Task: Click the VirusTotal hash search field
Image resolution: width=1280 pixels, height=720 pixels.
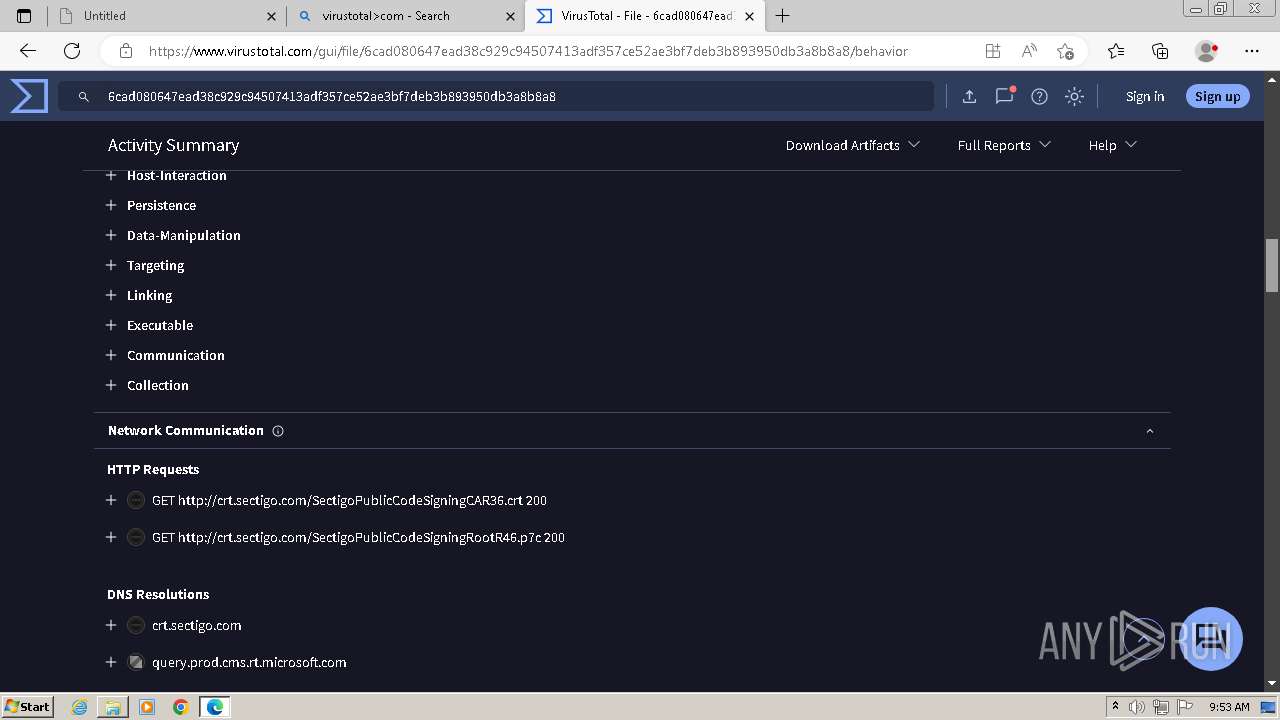Action: 495,97
